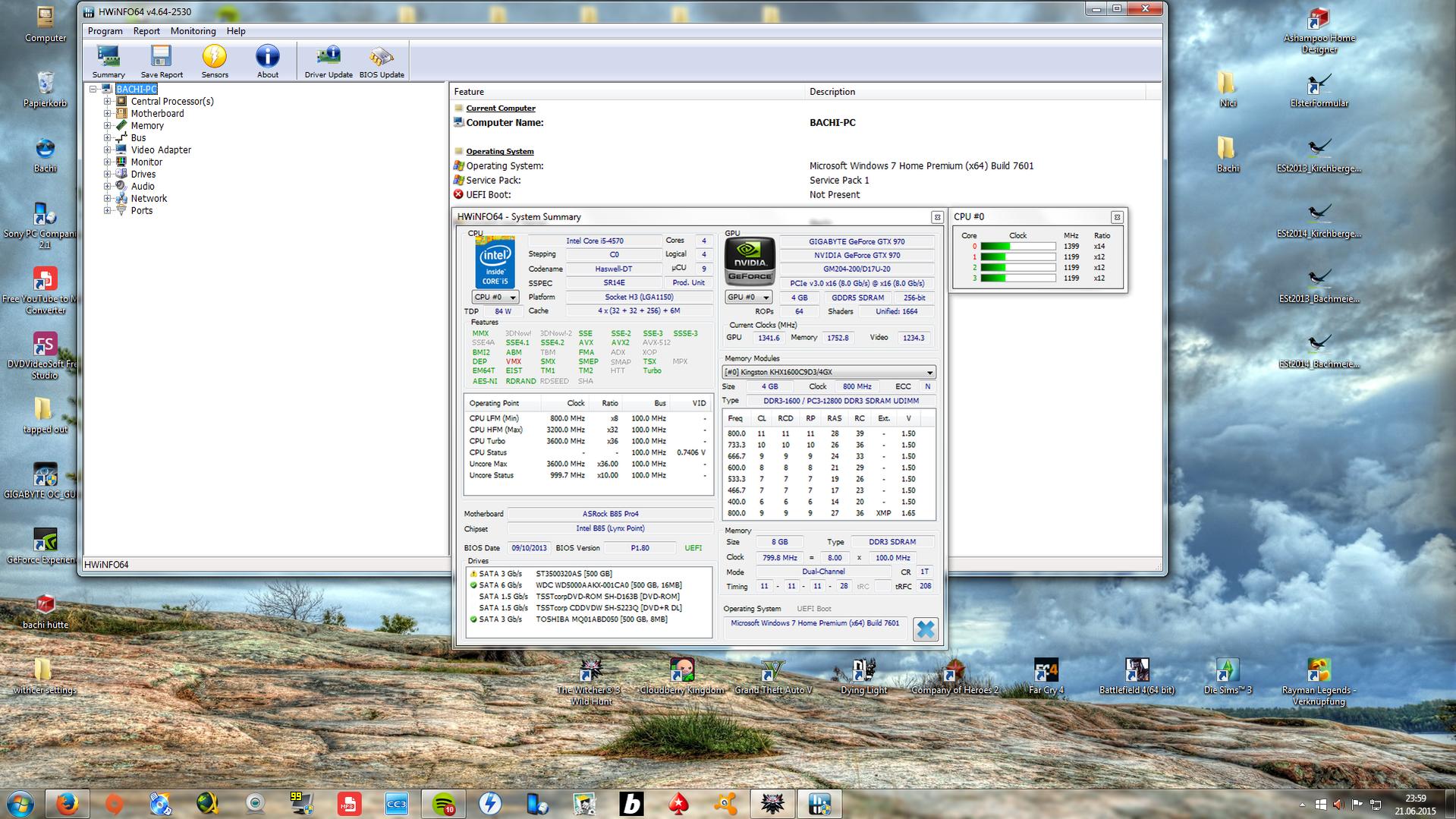Select the Audio tree item
The width and height of the screenshot is (1456, 819).
coord(143,186)
